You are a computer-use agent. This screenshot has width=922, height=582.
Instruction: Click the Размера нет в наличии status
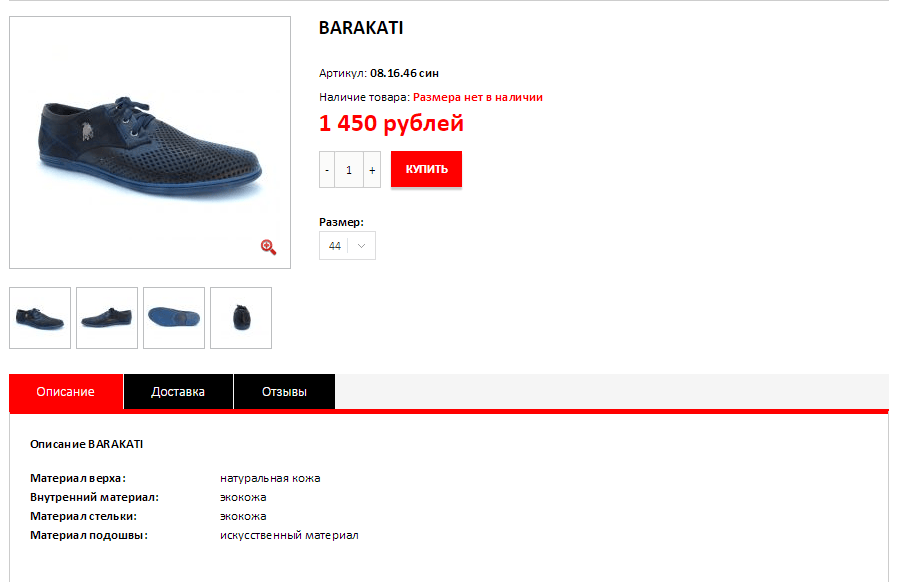click(477, 97)
